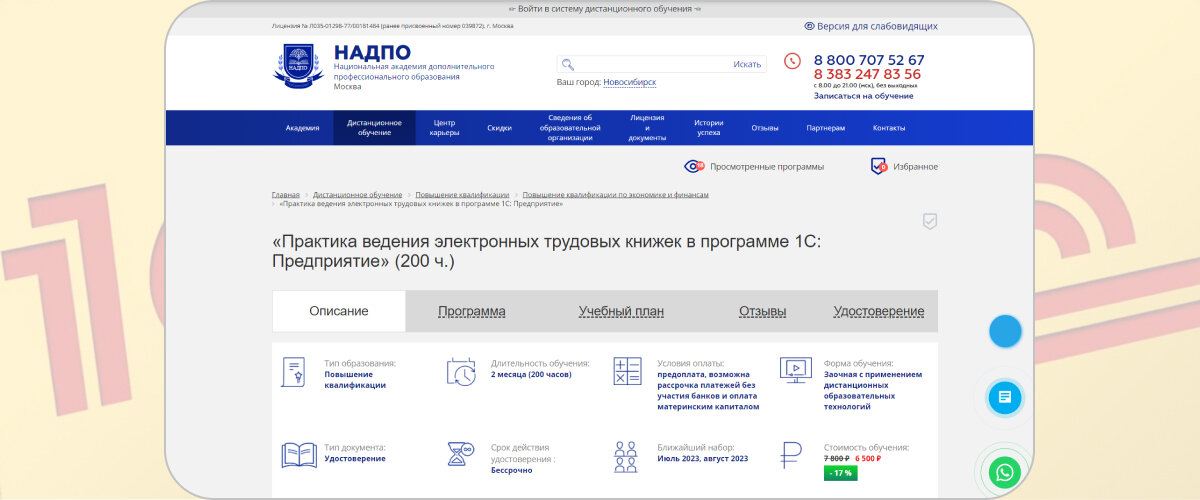
Task: Click the green -17% discount badge
Action: coord(840,473)
